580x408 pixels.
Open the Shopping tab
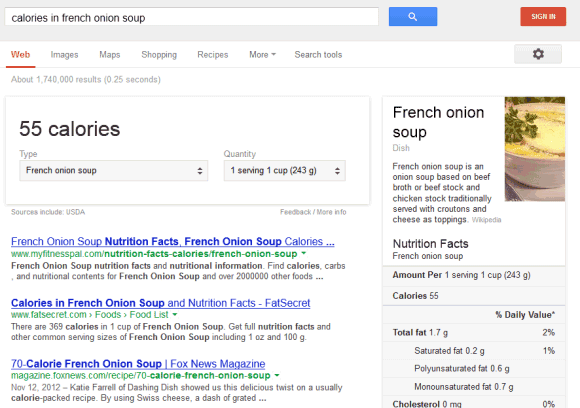(159, 55)
